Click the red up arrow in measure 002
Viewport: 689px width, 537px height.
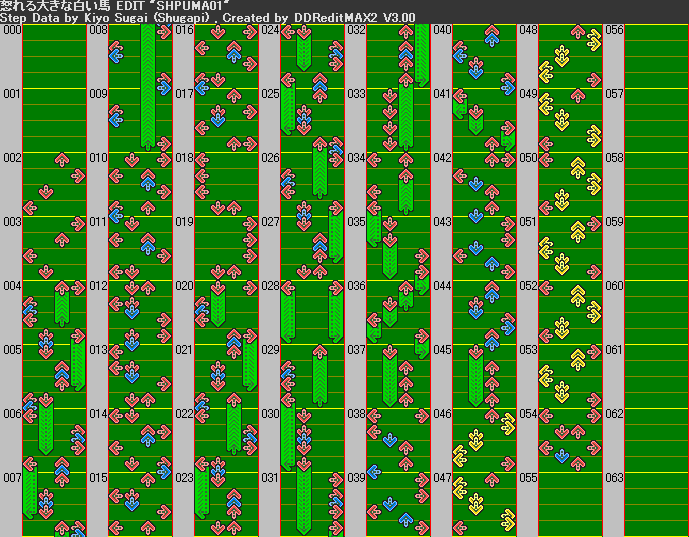[x=62, y=160]
